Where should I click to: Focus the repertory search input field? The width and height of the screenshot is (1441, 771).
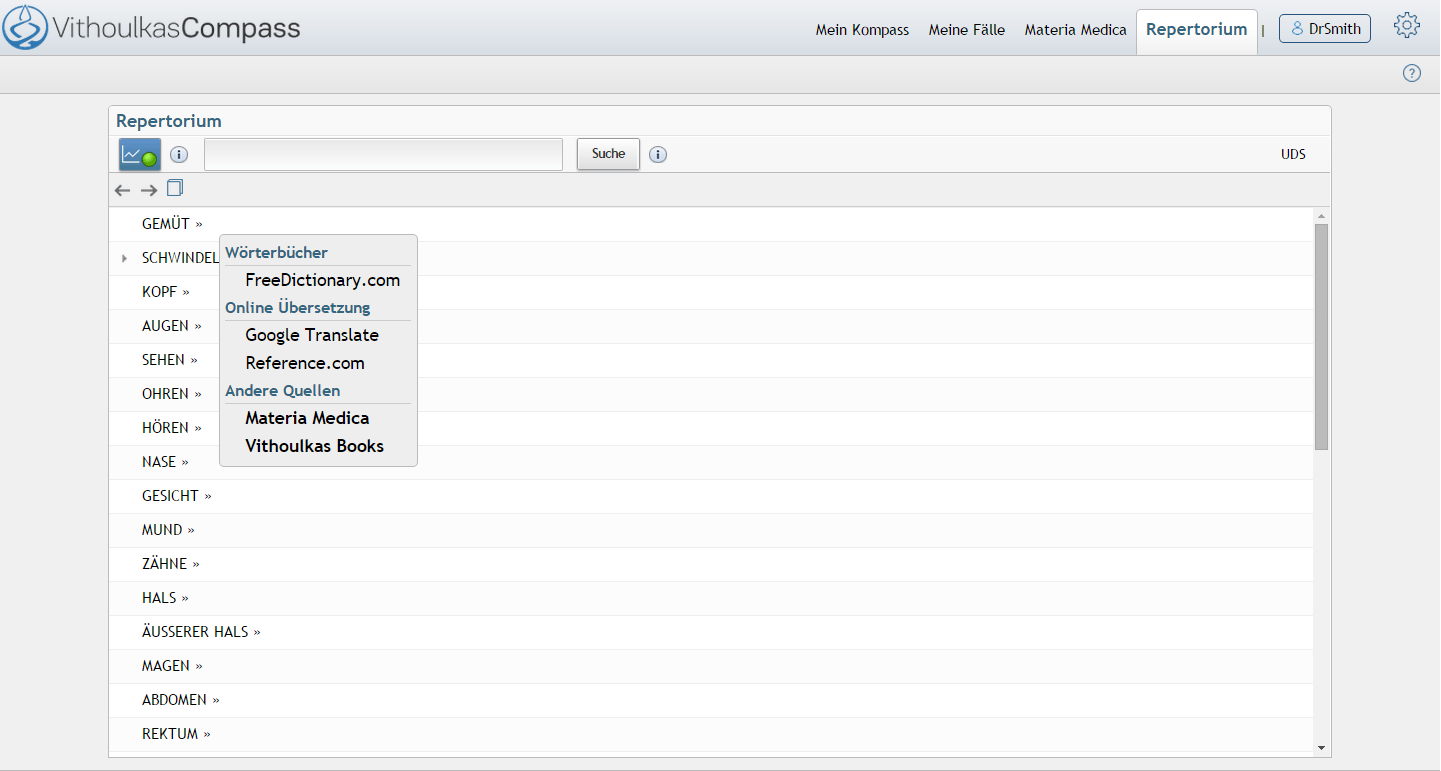[x=384, y=154]
